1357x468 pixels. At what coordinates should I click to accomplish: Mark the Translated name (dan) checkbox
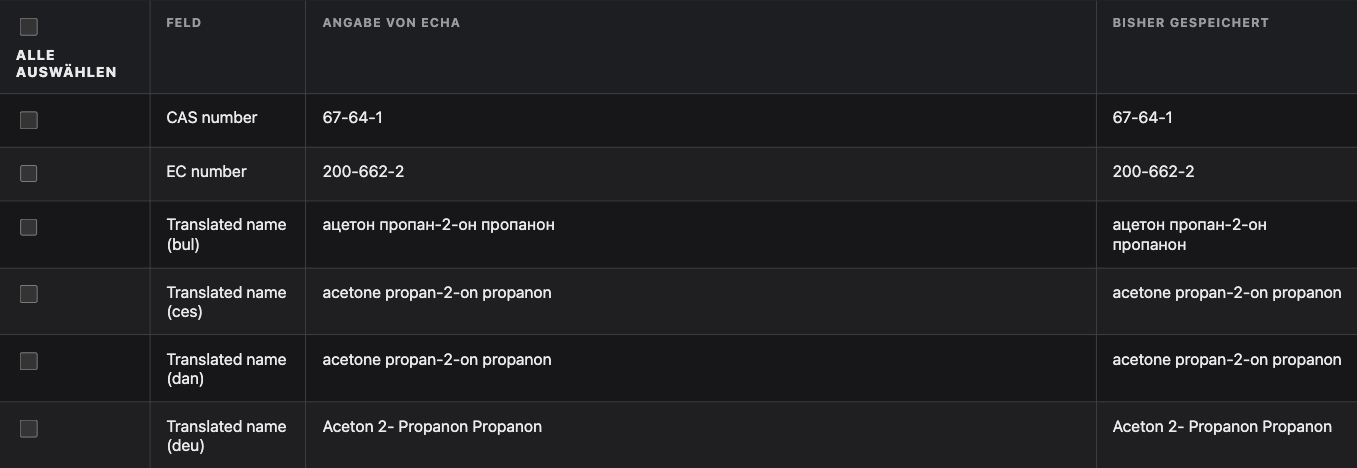[x=29, y=361]
